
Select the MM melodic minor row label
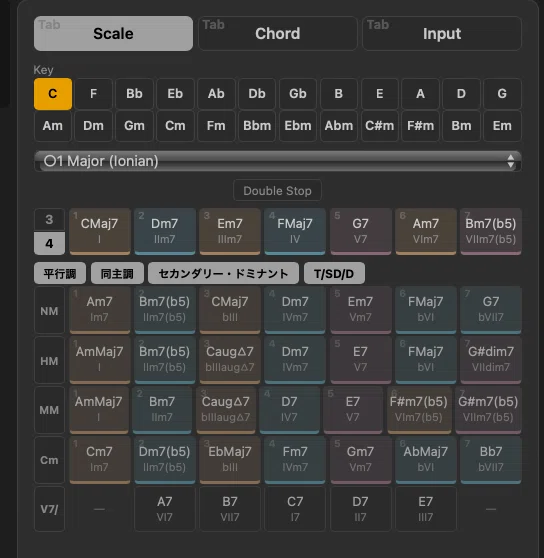pos(49,410)
